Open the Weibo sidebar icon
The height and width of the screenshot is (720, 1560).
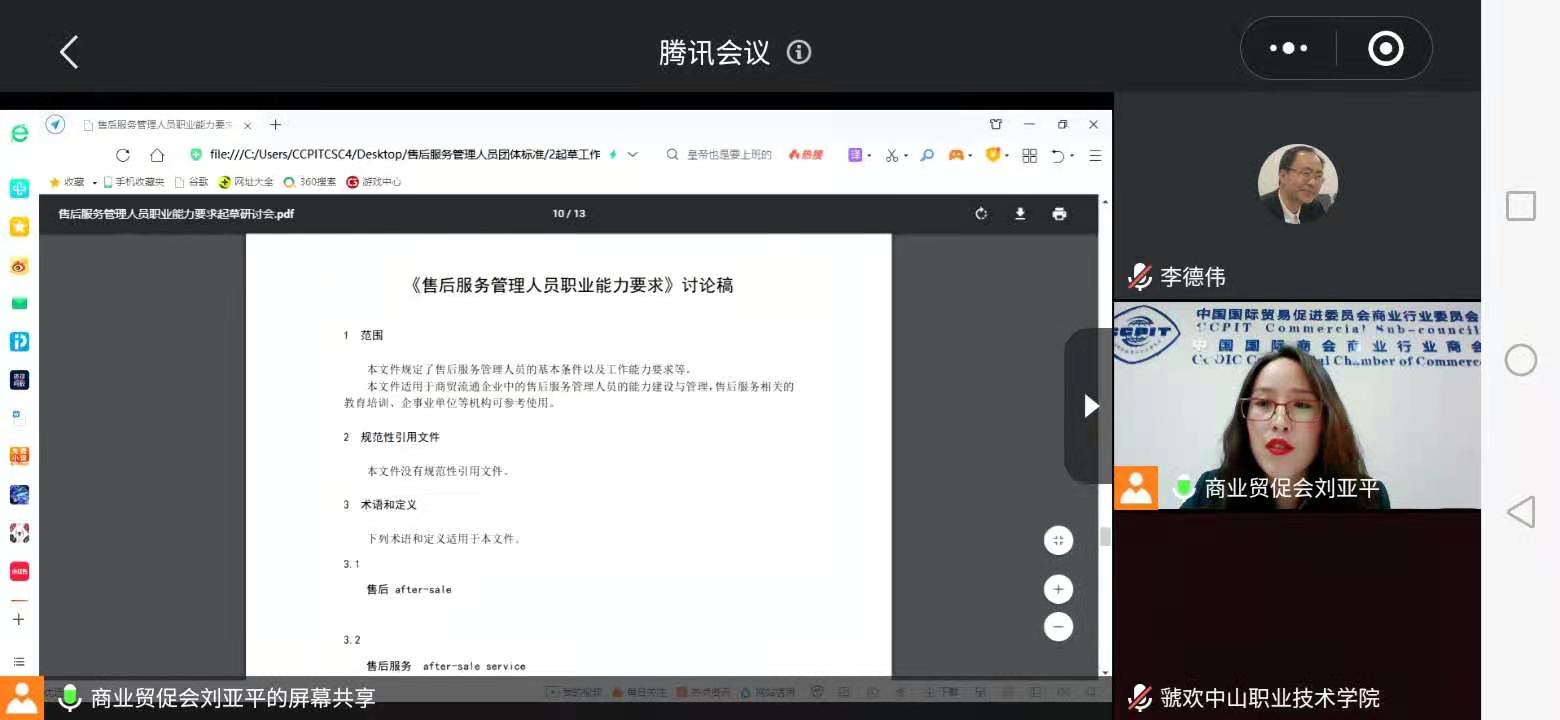pyautogui.click(x=19, y=266)
